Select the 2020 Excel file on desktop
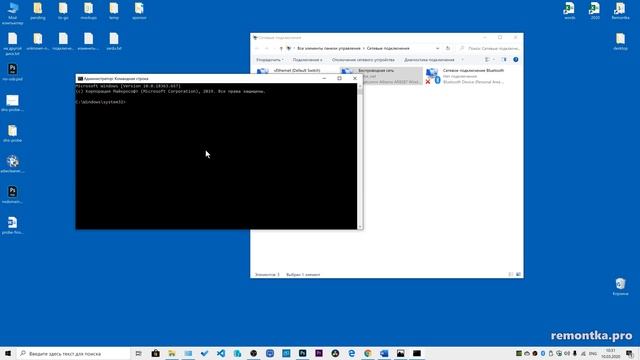 point(595,11)
